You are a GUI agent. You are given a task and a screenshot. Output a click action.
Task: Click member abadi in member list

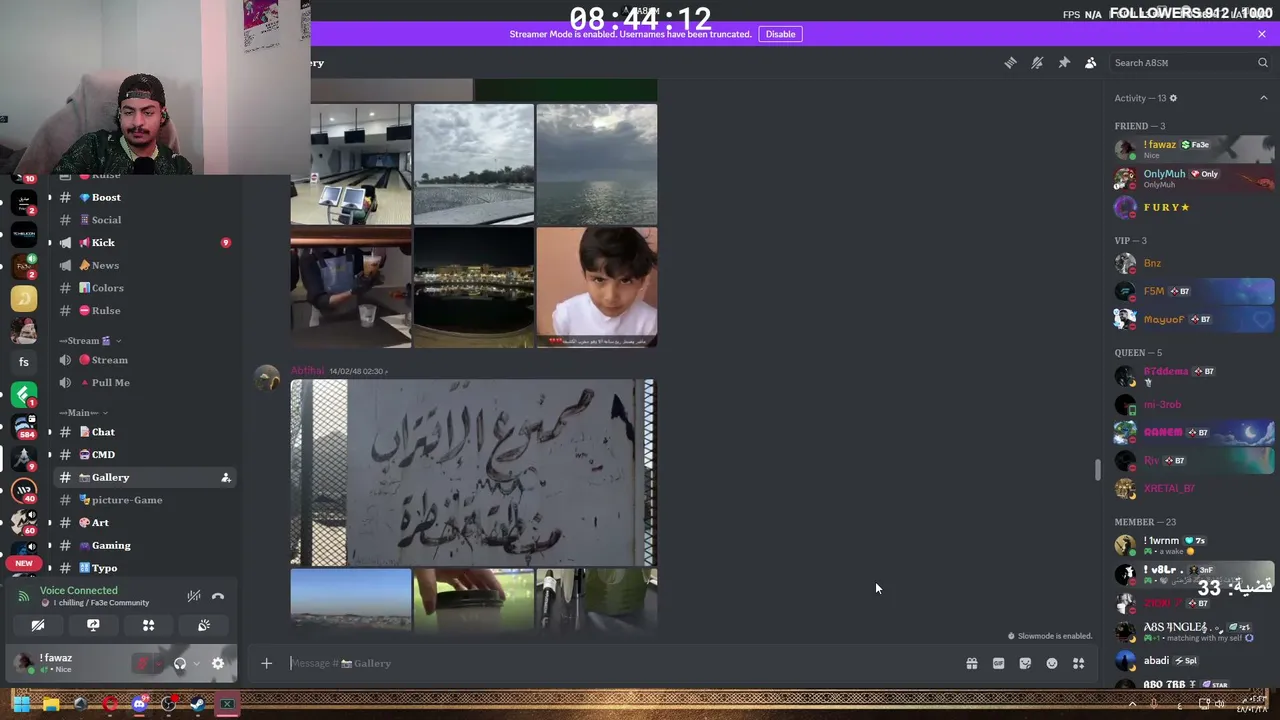1194,661
